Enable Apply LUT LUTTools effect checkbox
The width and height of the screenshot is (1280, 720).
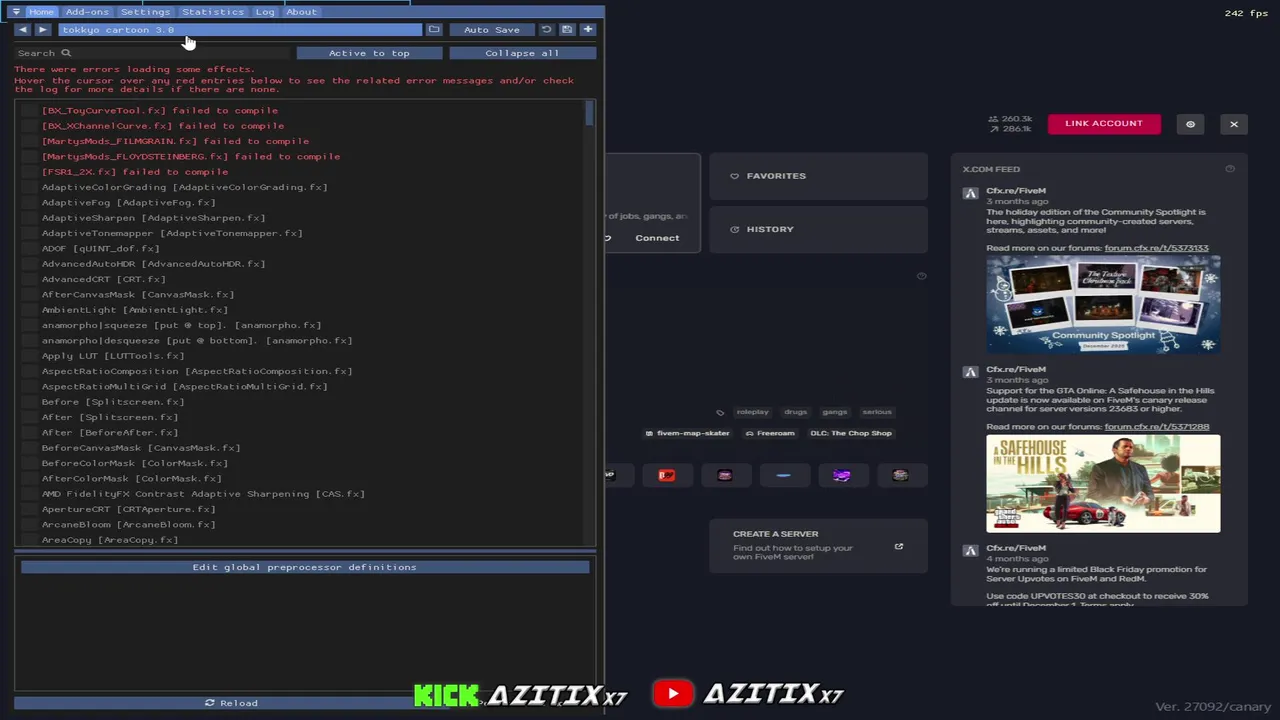28,356
